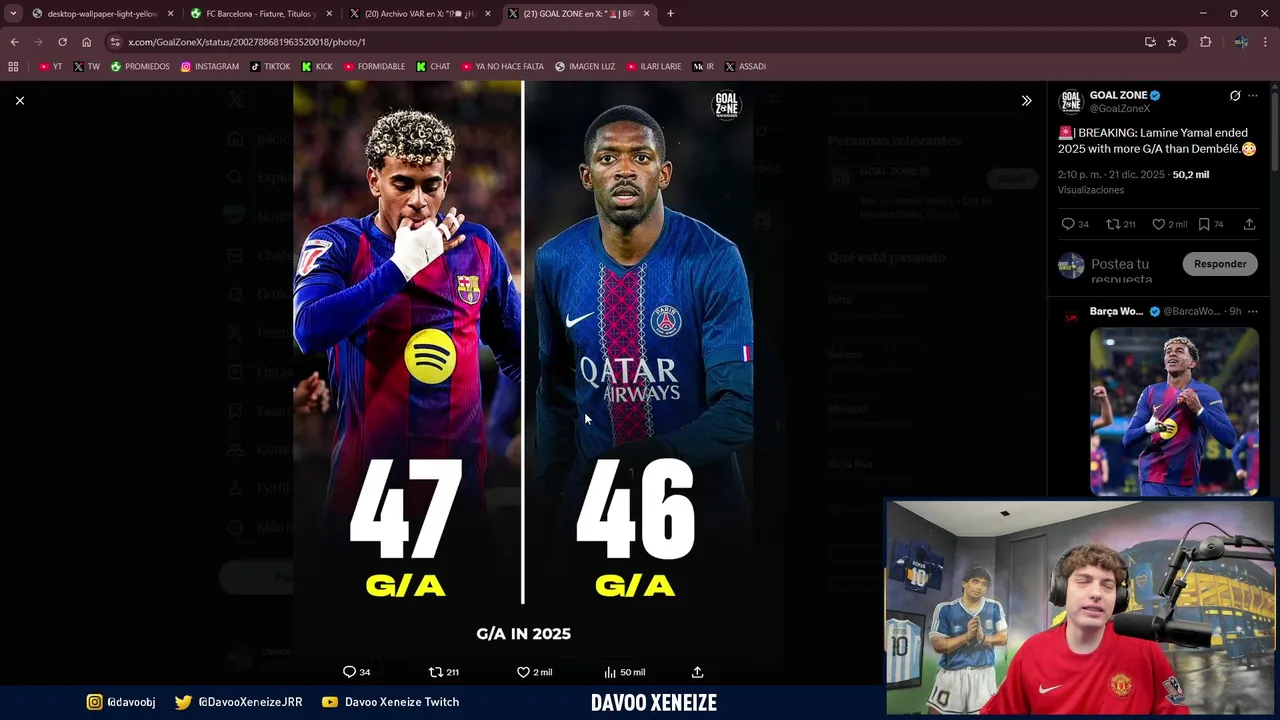Open the apps grid in bookmarks bar
Screen dimensions: 1280x720
(13, 67)
